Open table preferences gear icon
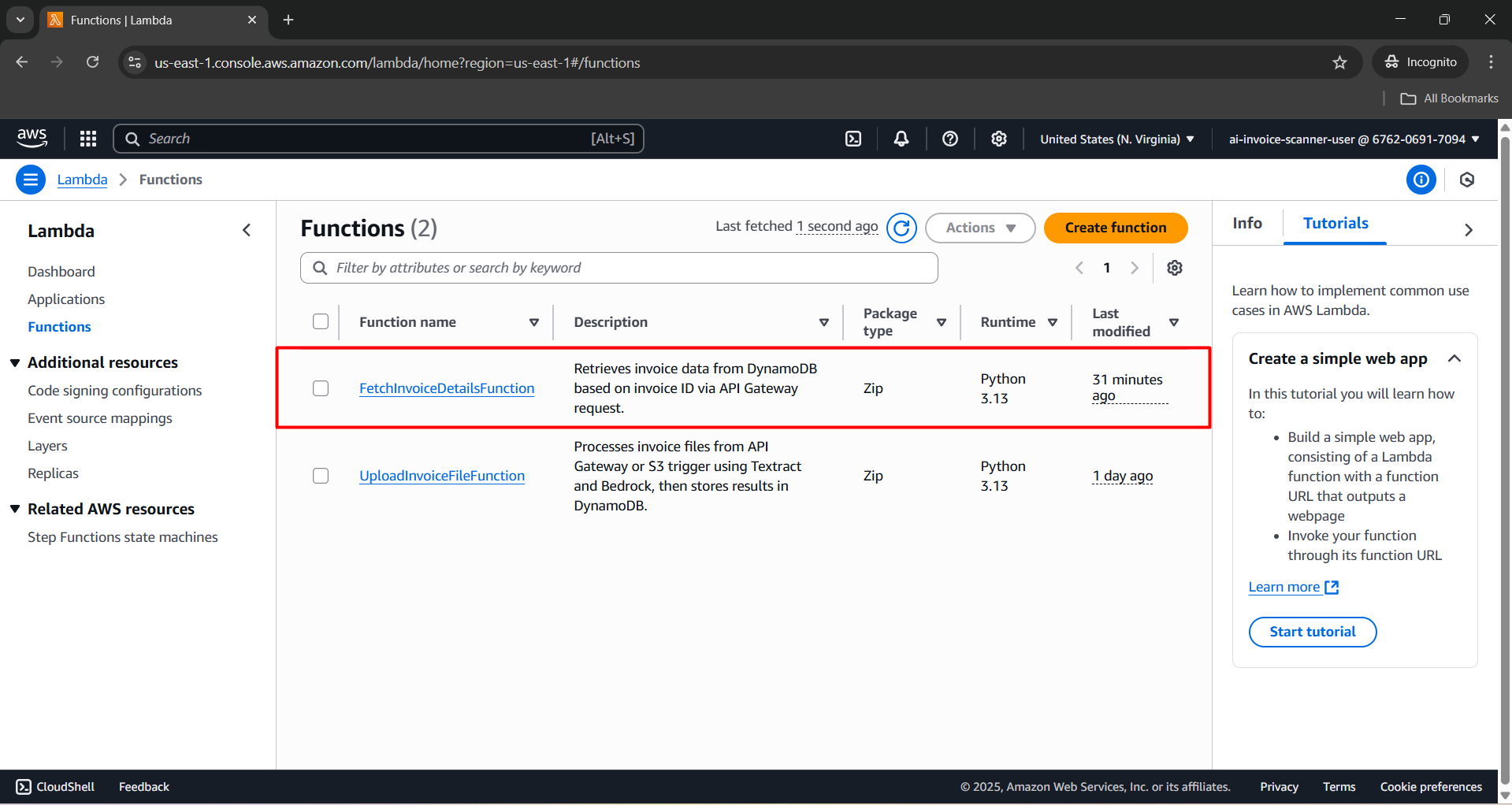This screenshot has height=805, width=1512. [x=1174, y=268]
